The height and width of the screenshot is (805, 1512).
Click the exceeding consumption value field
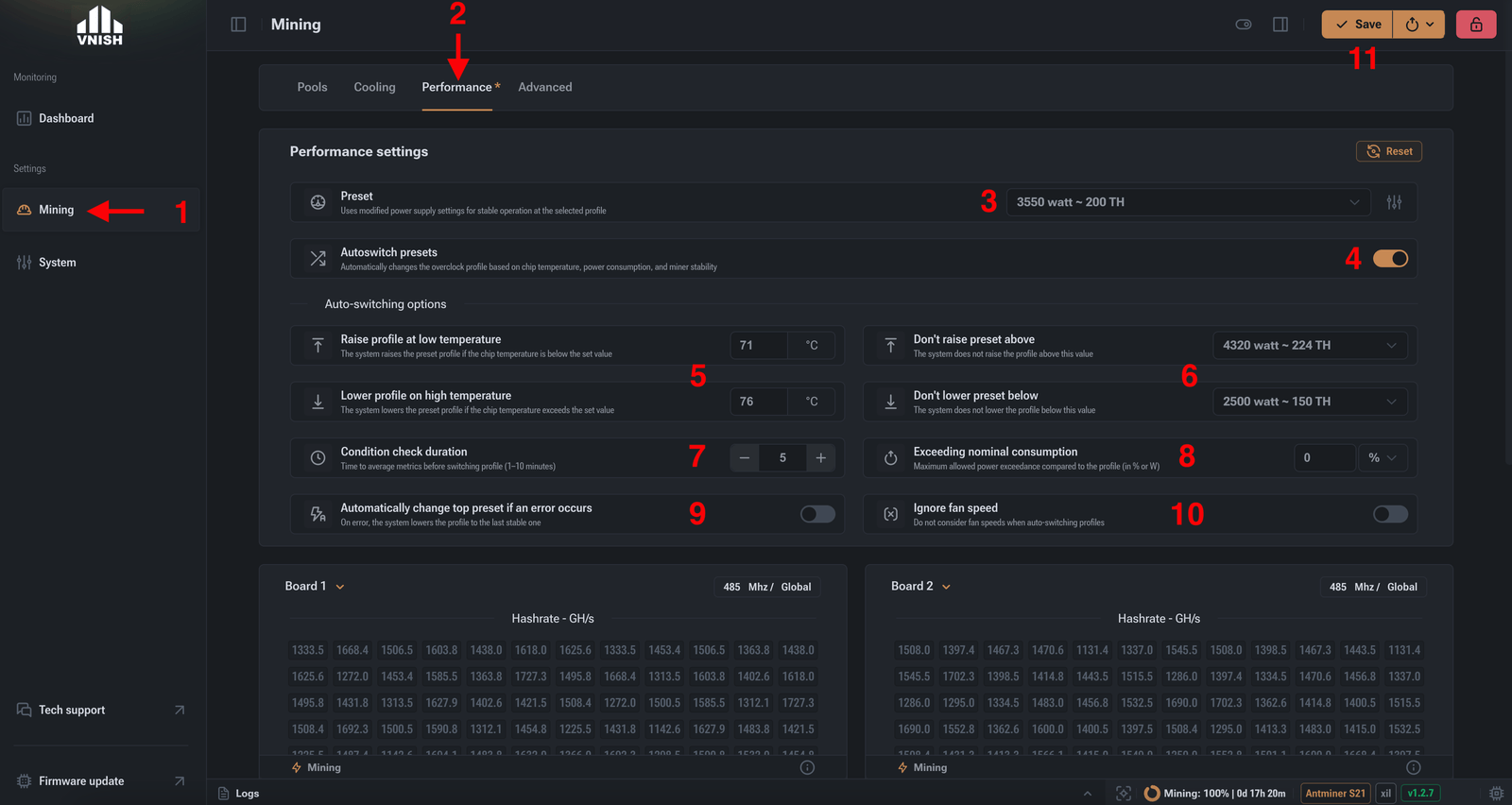pyautogui.click(x=1325, y=457)
